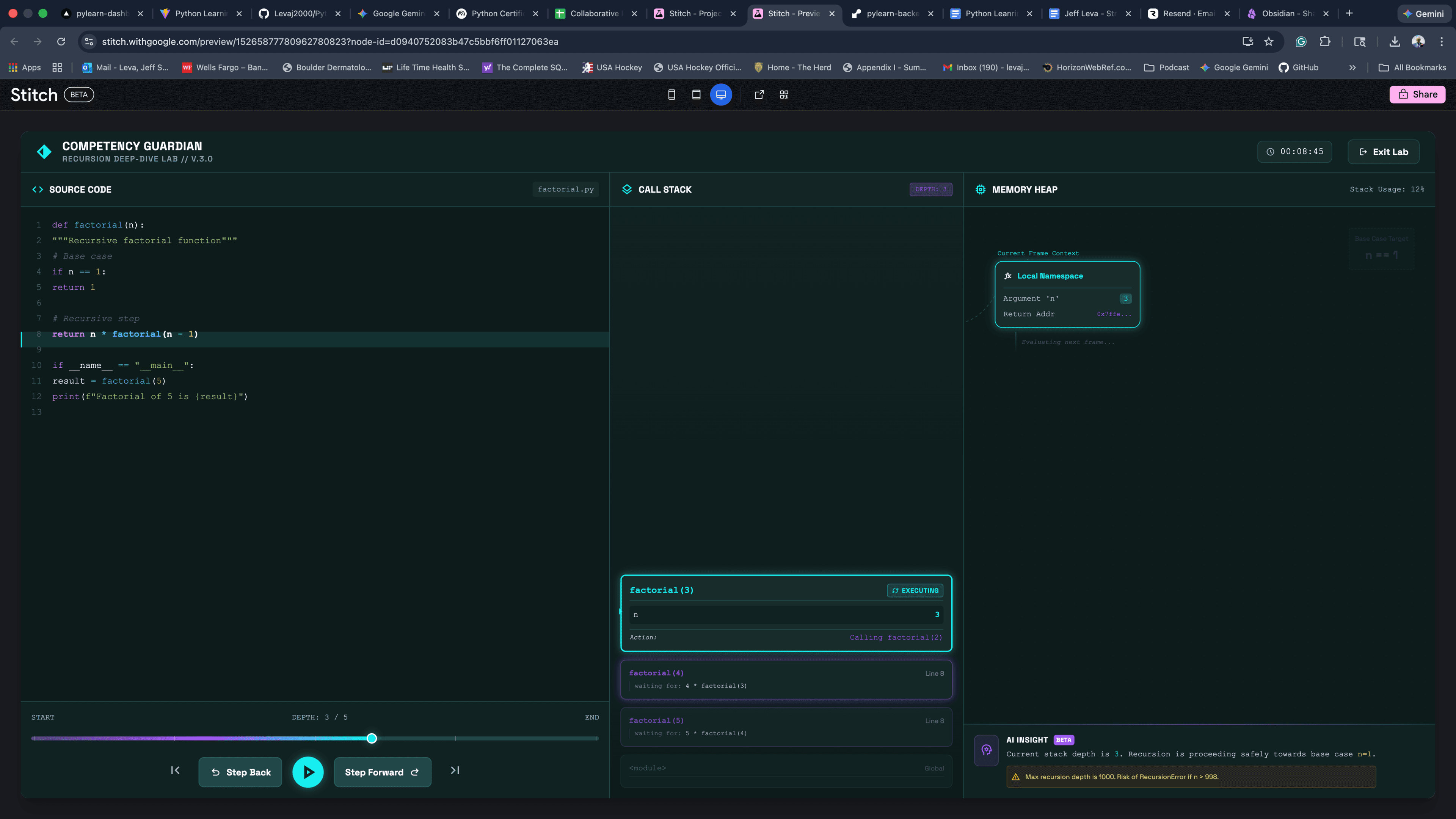
Task: Open the preview in a new tab
Action: point(759,94)
